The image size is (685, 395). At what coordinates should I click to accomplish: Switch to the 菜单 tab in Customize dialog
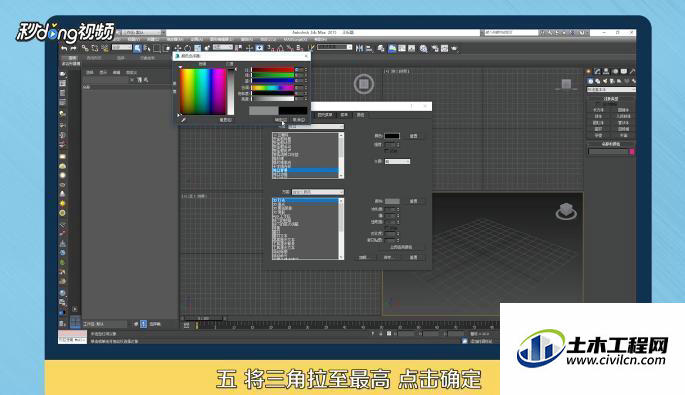pos(344,115)
